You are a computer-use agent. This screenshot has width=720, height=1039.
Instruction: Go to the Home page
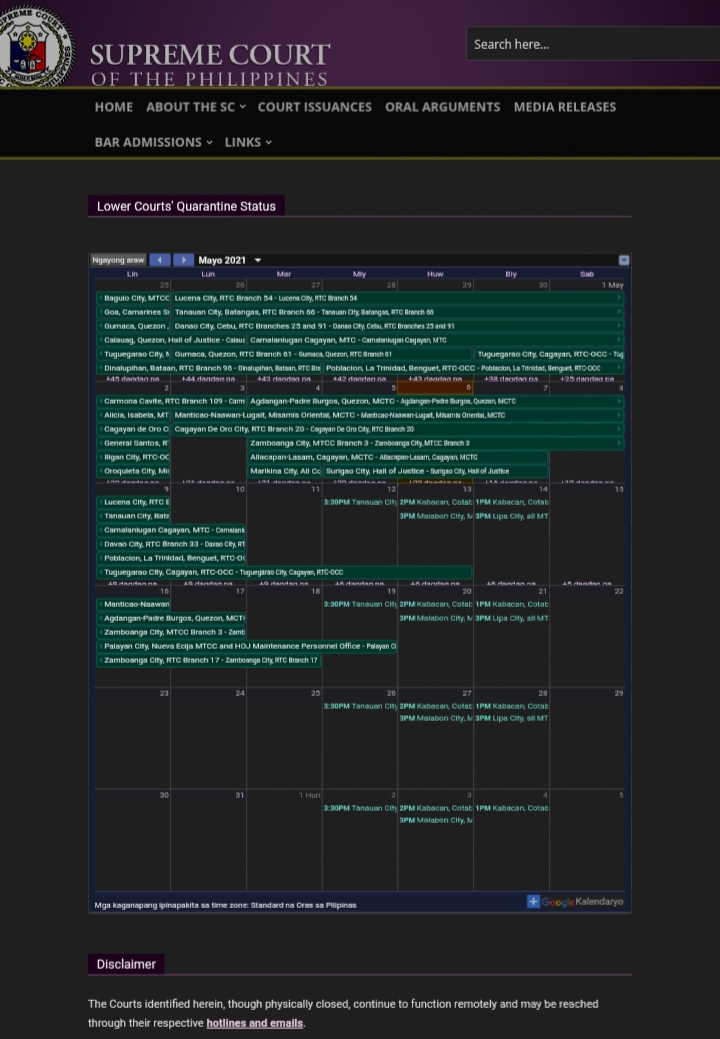(x=113, y=107)
